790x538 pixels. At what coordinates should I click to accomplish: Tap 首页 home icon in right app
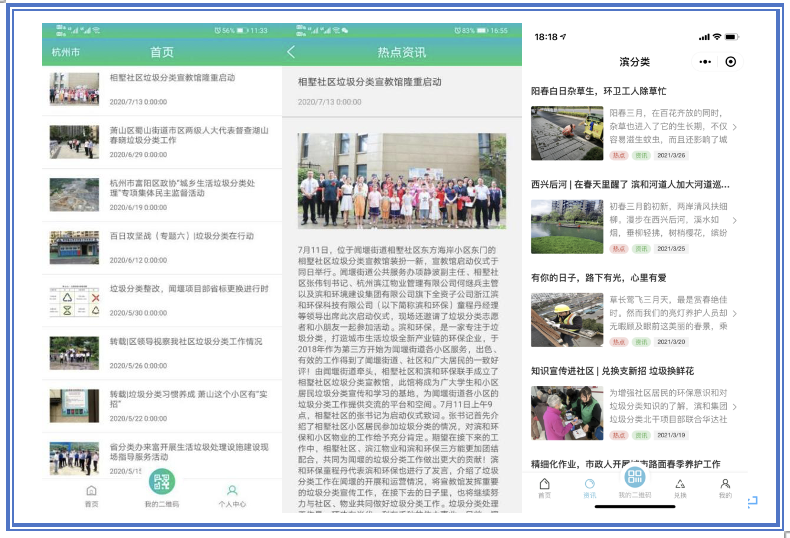pos(544,486)
